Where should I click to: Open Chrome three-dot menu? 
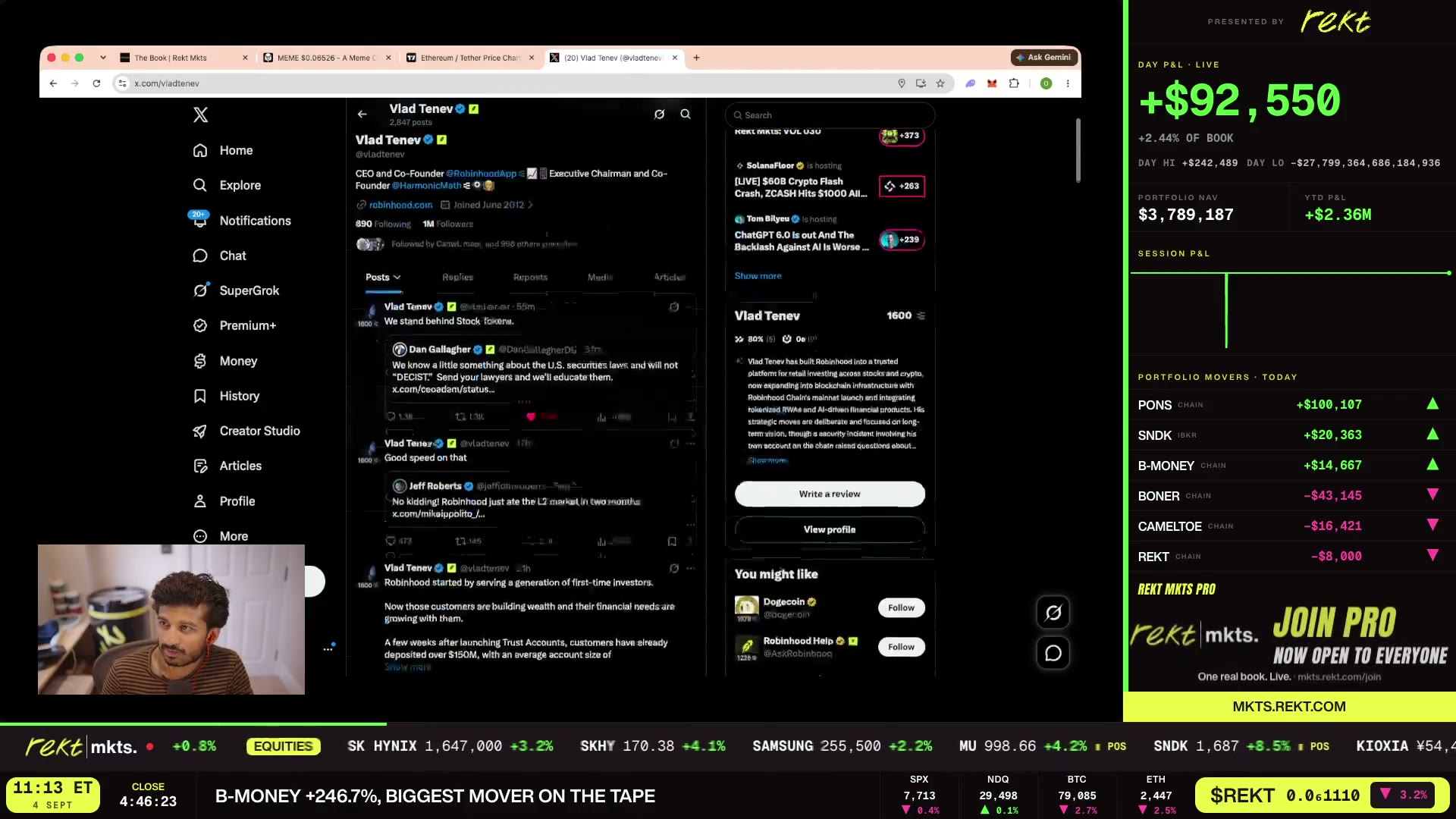(x=1068, y=83)
